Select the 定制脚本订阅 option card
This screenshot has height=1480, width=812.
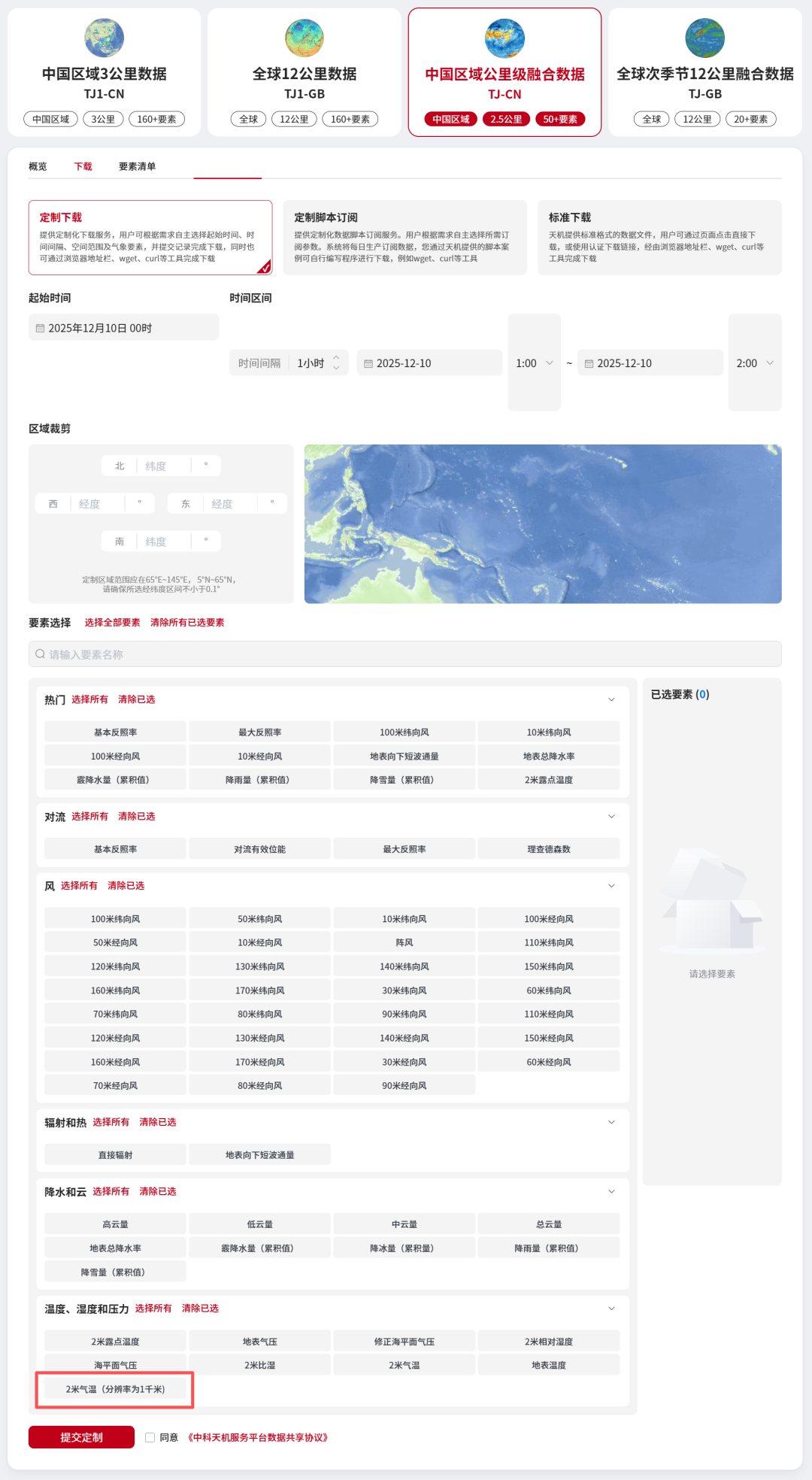pyautogui.click(x=405, y=238)
